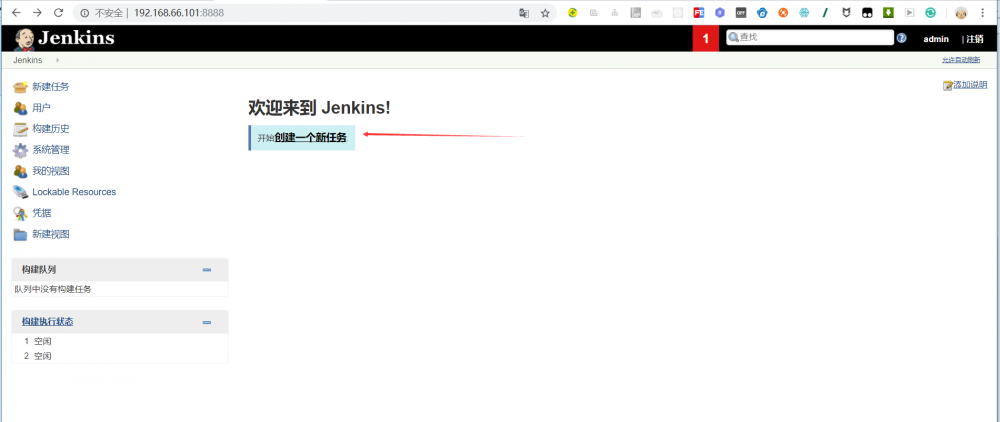
Task: Click the green sync circle extension icon
Action: (x=930, y=13)
